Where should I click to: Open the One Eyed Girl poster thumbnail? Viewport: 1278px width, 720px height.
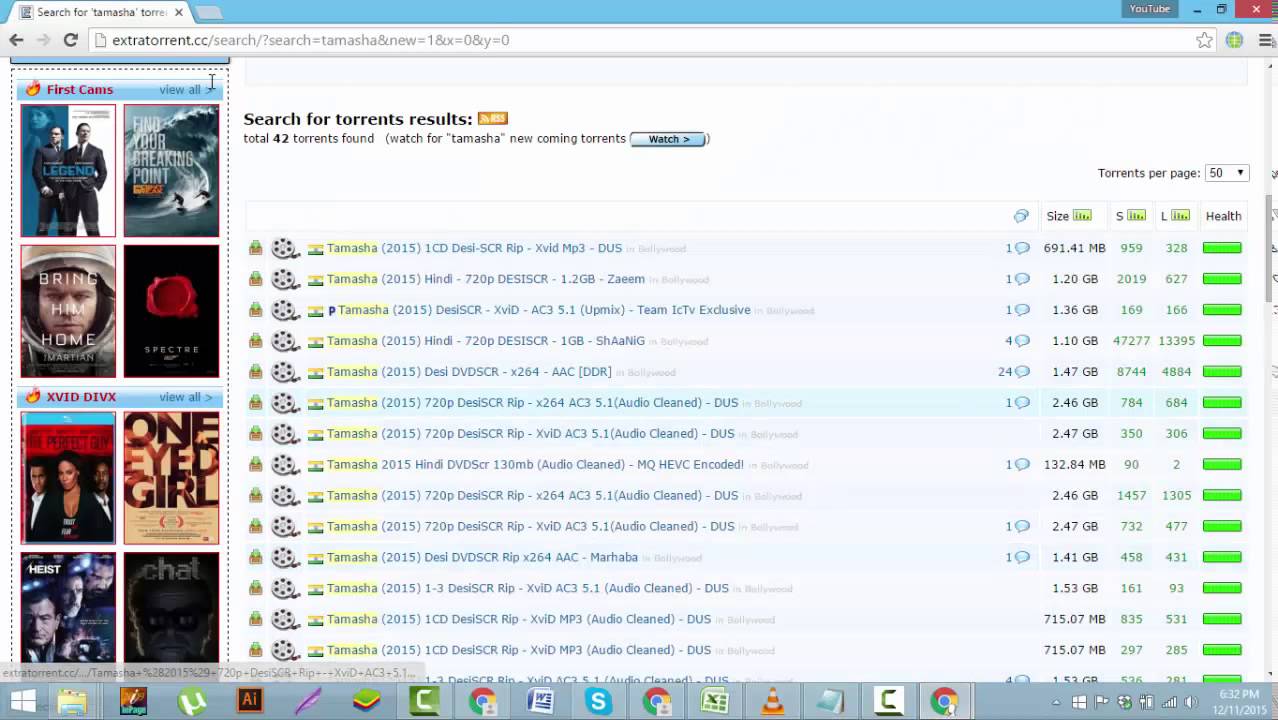[x=171, y=478]
